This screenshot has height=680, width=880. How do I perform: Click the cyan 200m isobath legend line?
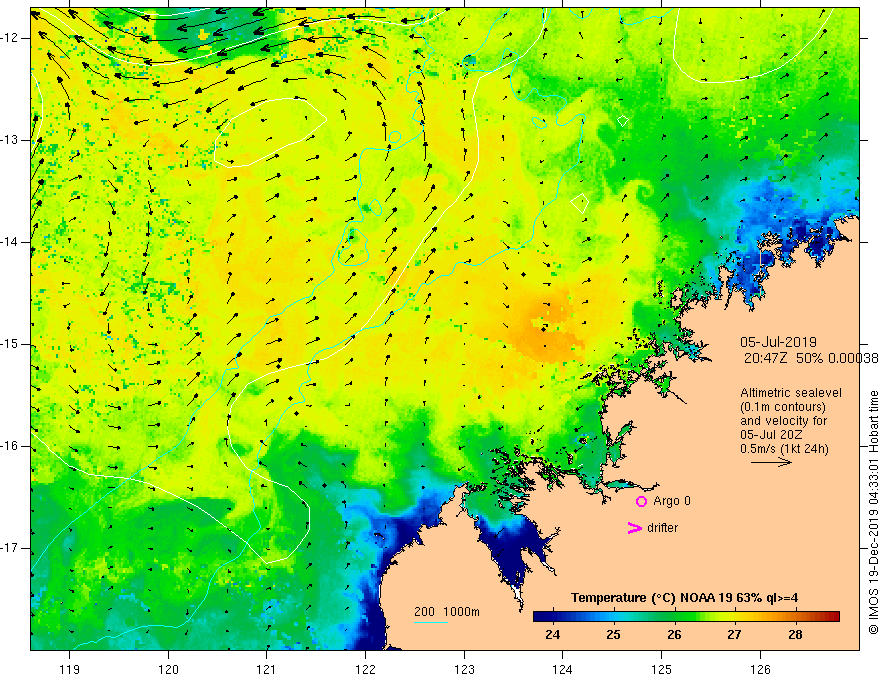coord(430,622)
